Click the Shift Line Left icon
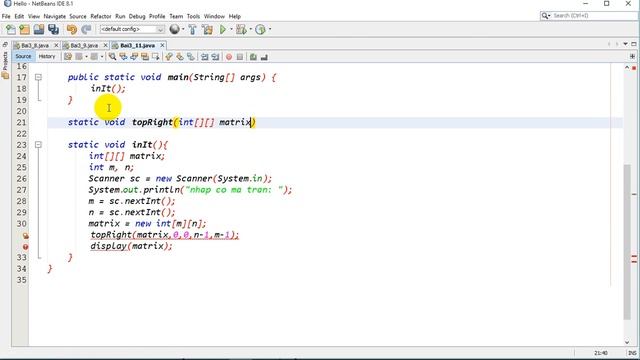 coord(204,57)
